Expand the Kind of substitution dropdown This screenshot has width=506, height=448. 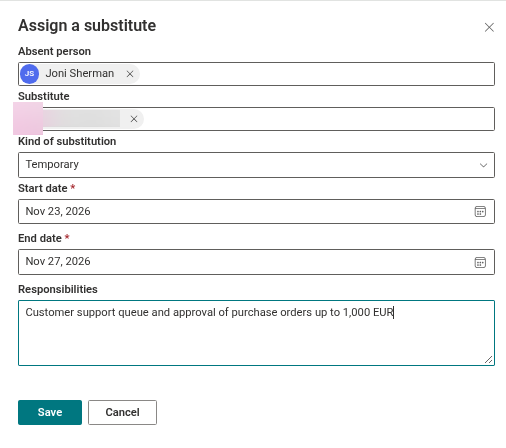coord(256,165)
